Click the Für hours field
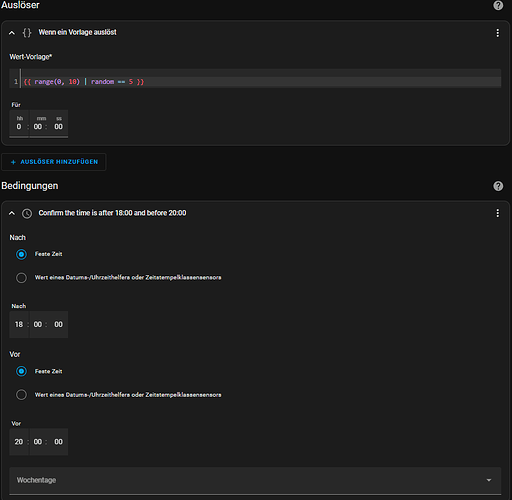 (19, 124)
